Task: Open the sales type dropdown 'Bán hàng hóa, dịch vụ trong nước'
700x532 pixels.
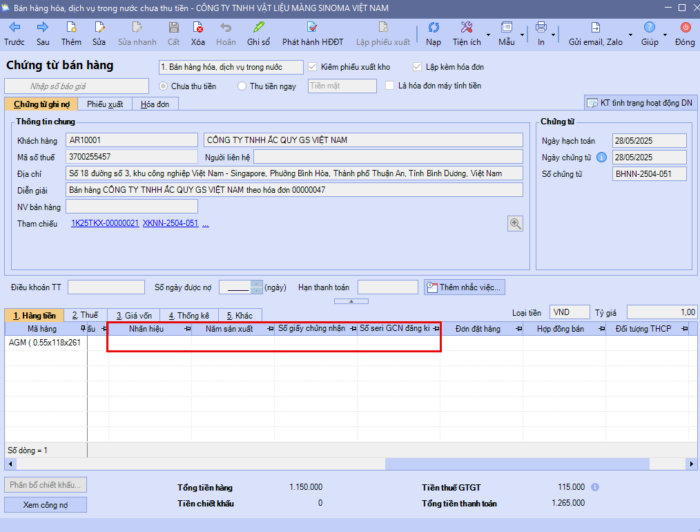Action: coord(231,67)
